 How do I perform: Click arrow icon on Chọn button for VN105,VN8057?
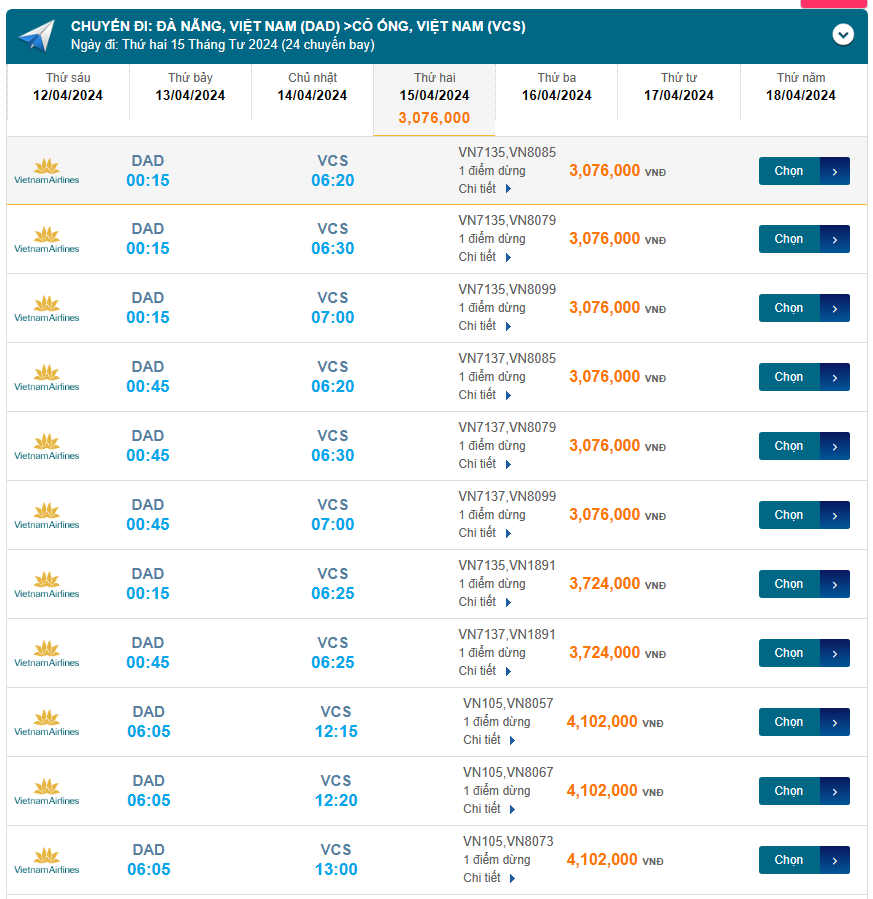(835, 722)
